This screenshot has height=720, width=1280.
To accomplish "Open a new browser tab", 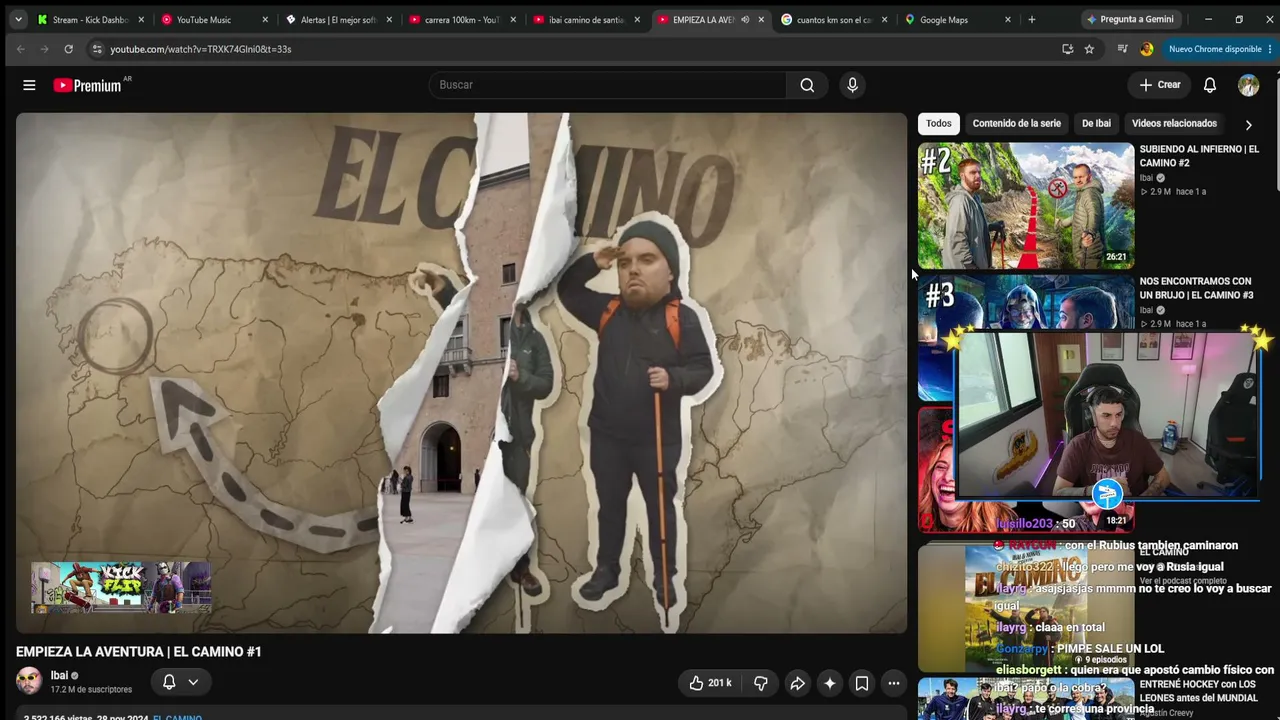I will click(1032, 19).
